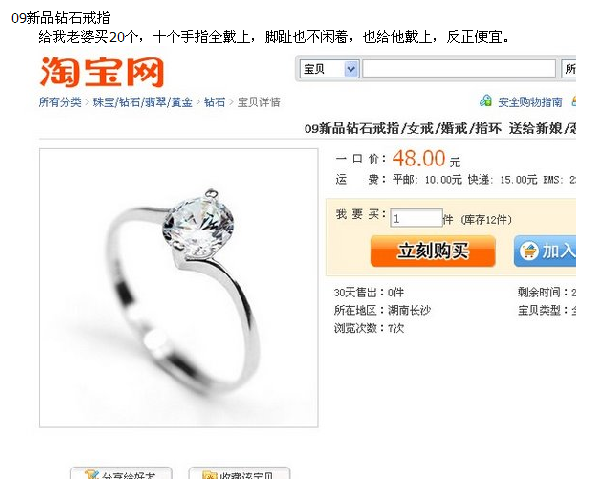
Task: Click the 收藏该宝贝 favorite folder icon
Action: [210, 475]
